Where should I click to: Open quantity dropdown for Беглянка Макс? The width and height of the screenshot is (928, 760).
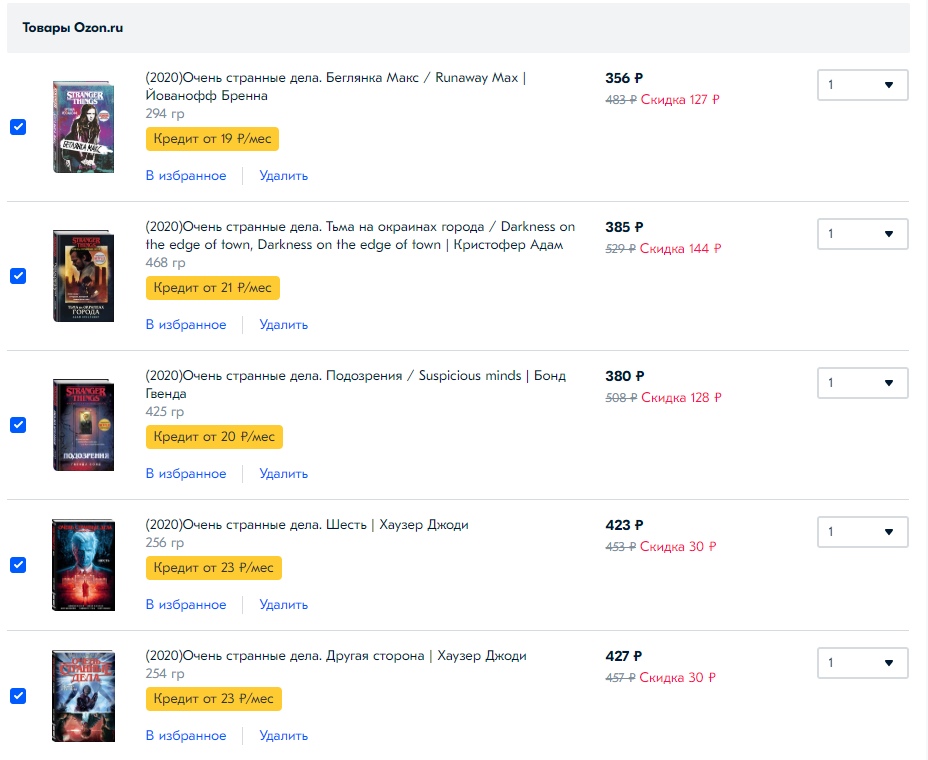click(x=862, y=85)
